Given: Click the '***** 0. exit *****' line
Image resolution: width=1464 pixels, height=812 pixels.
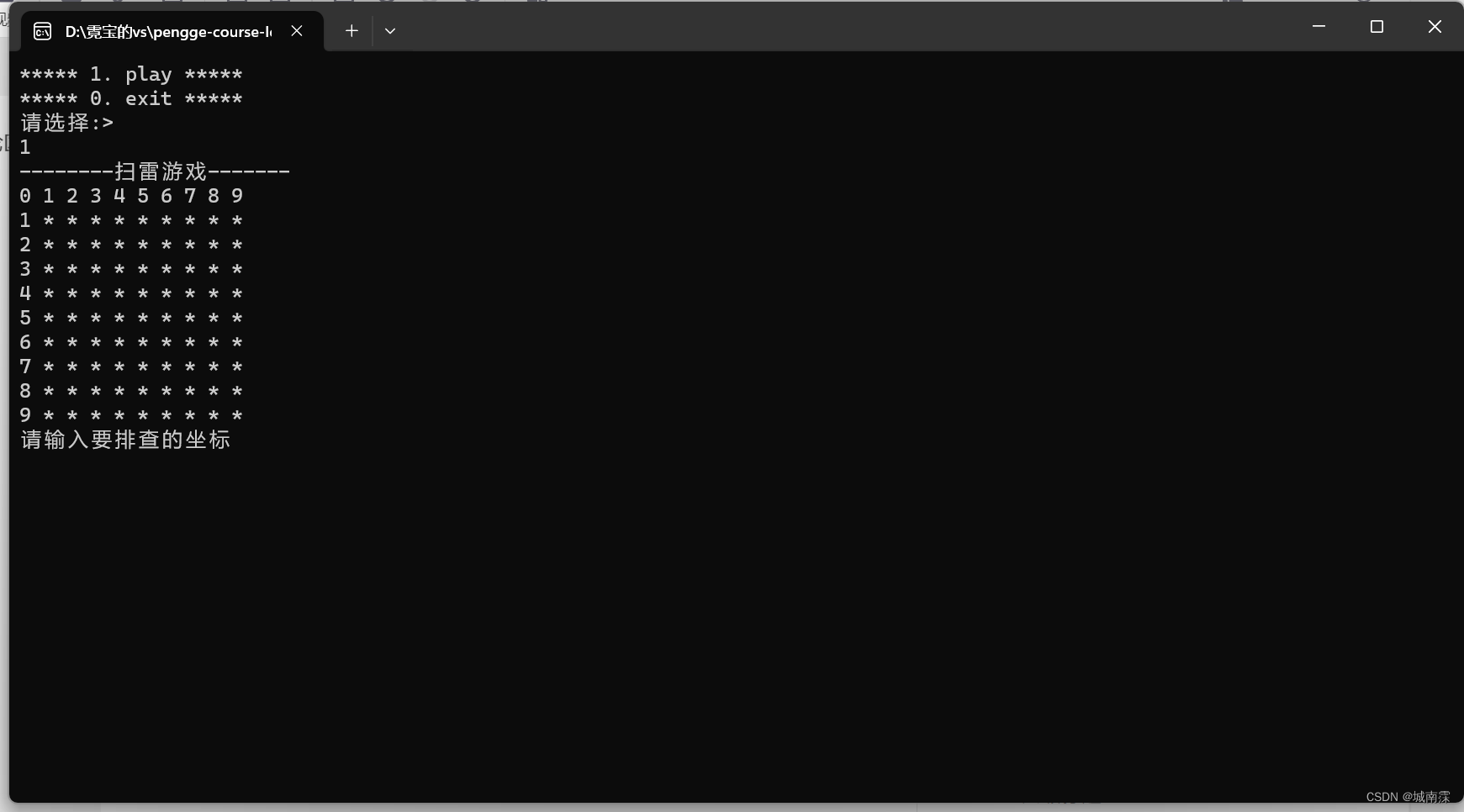Looking at the screenshot, I should [x=131, y=99].
